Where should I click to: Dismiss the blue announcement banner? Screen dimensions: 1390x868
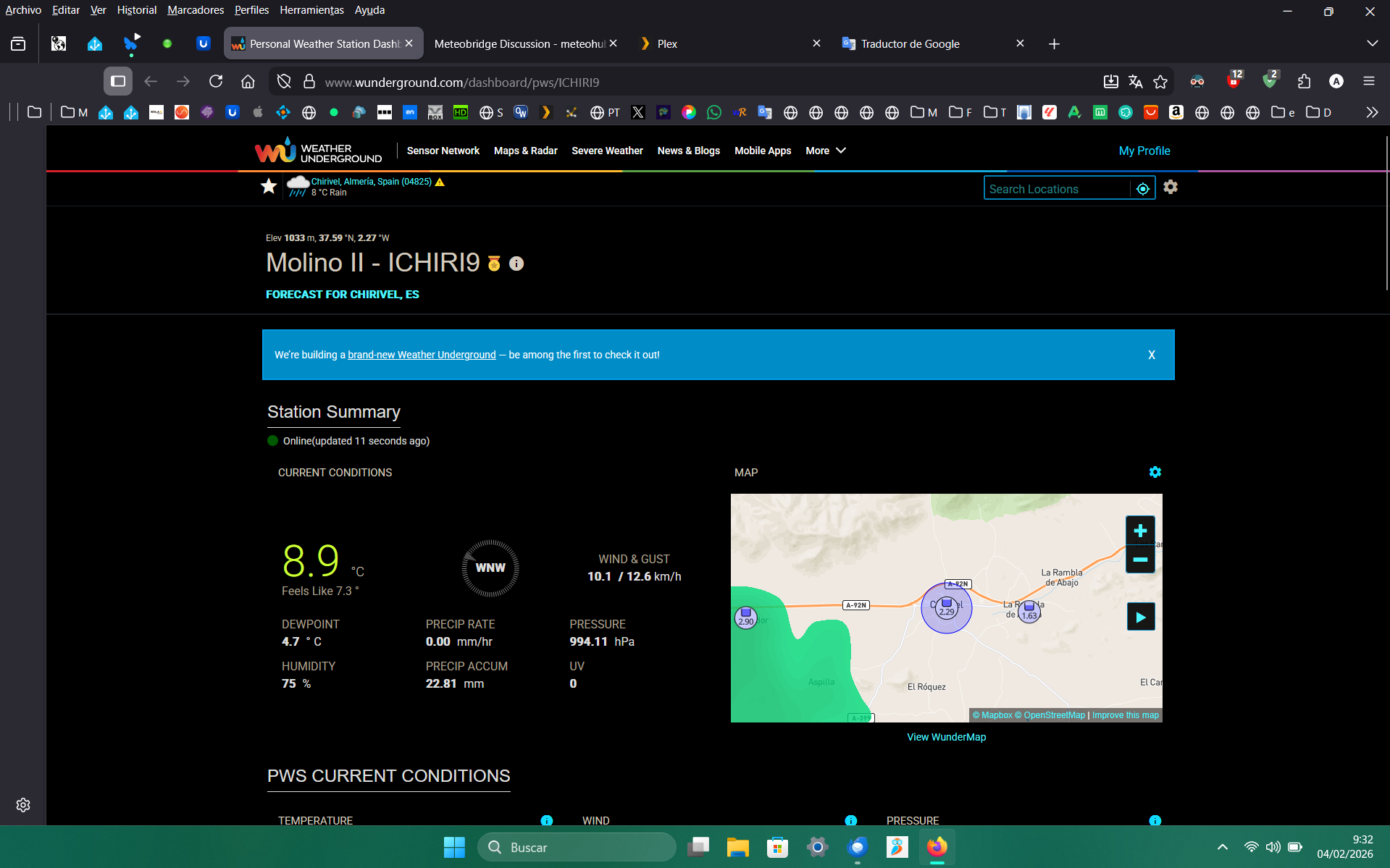point(1151,355)
